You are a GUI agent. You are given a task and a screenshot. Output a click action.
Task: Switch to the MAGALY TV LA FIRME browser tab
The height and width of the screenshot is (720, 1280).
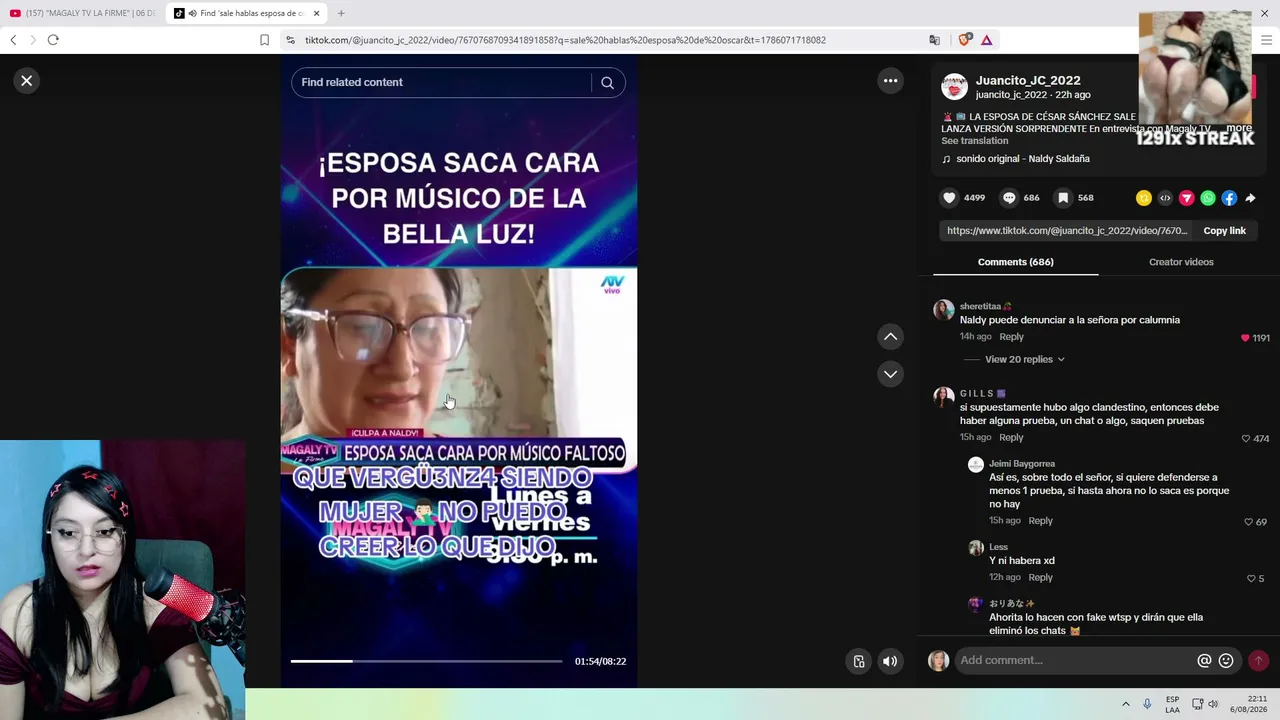point(83,13)
